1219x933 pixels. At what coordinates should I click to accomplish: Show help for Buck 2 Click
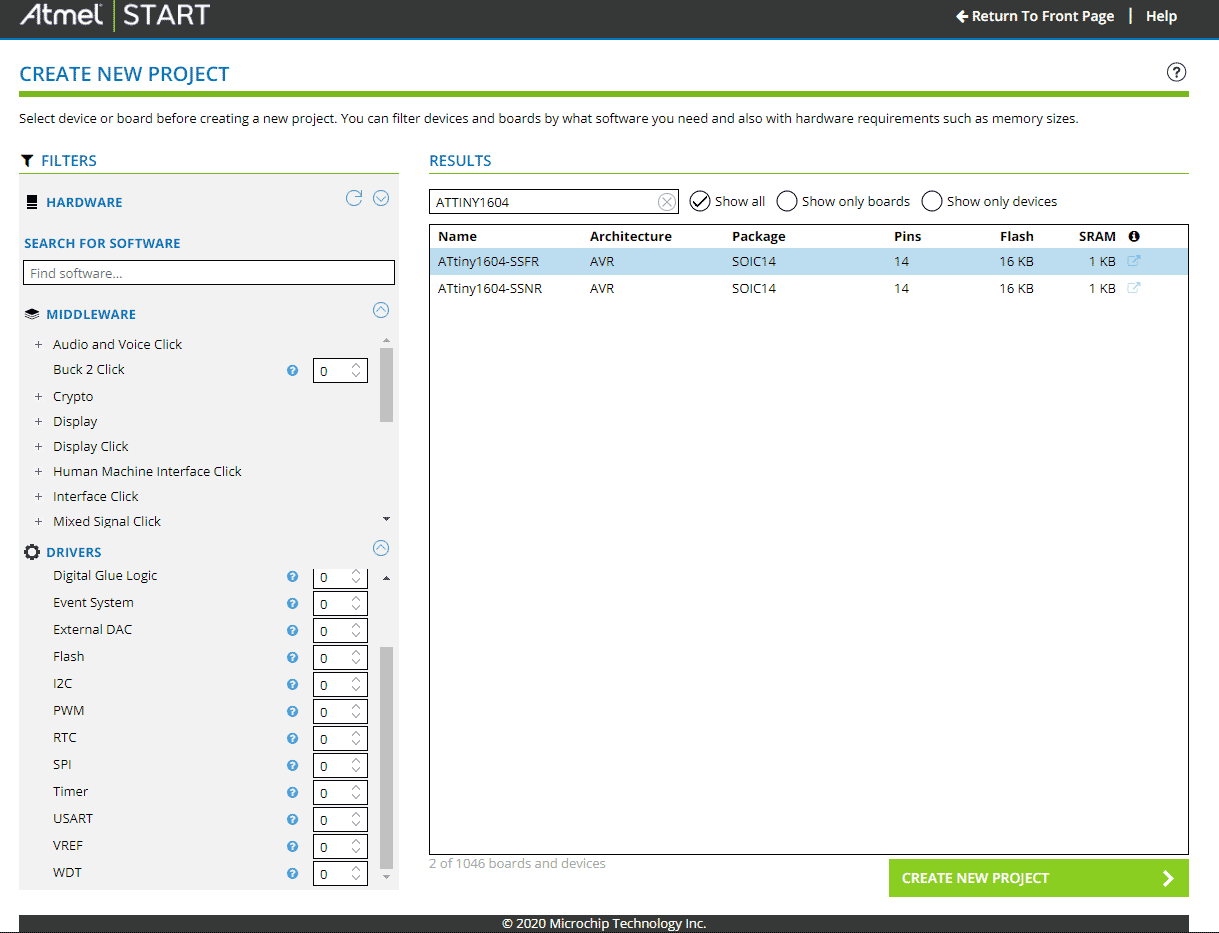tap(293, 370)
